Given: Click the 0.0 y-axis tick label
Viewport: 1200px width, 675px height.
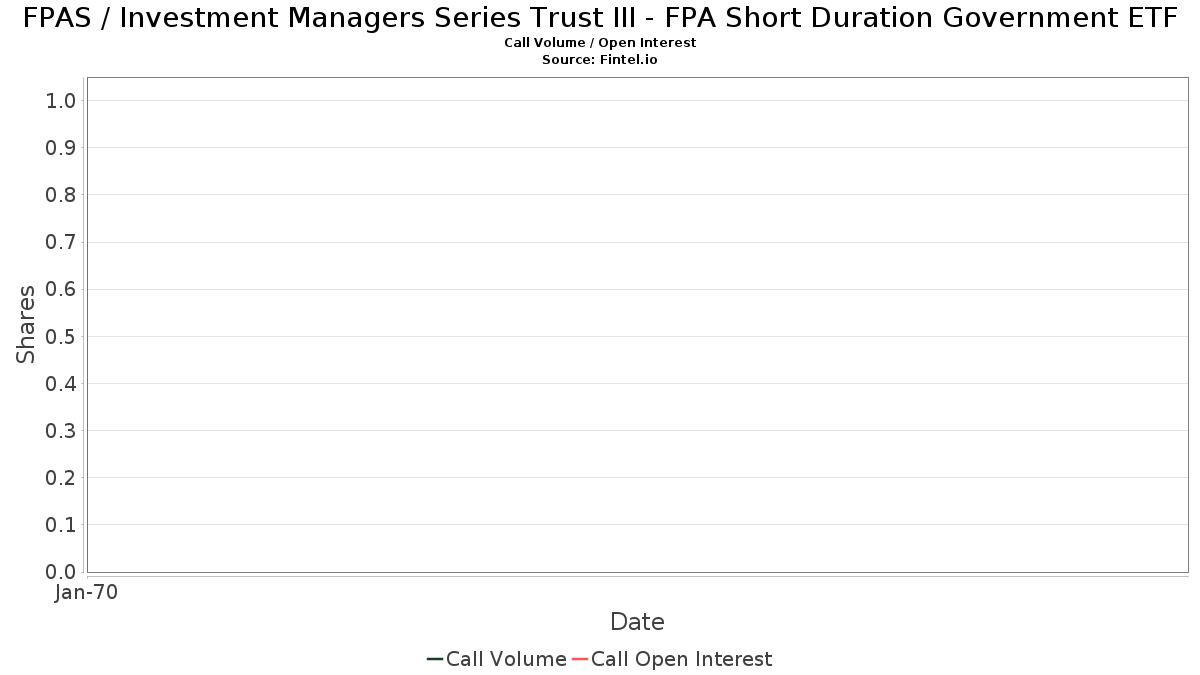Looking at the screenshot, I should [x=61, y=572].
